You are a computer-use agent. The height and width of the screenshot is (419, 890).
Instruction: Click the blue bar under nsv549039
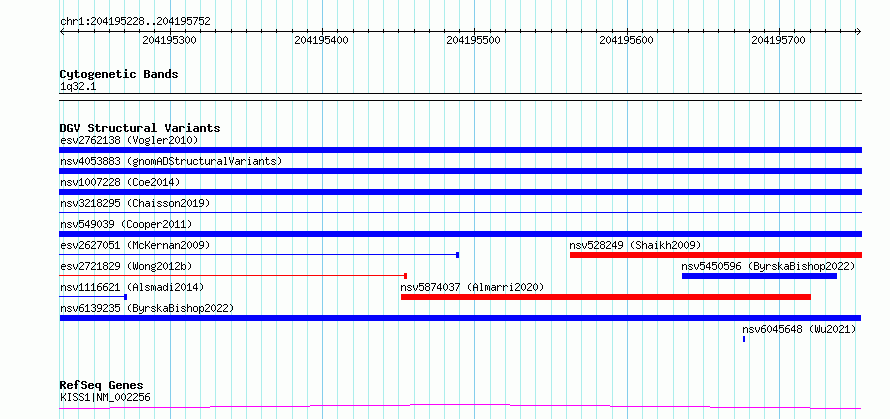[460, 234]
